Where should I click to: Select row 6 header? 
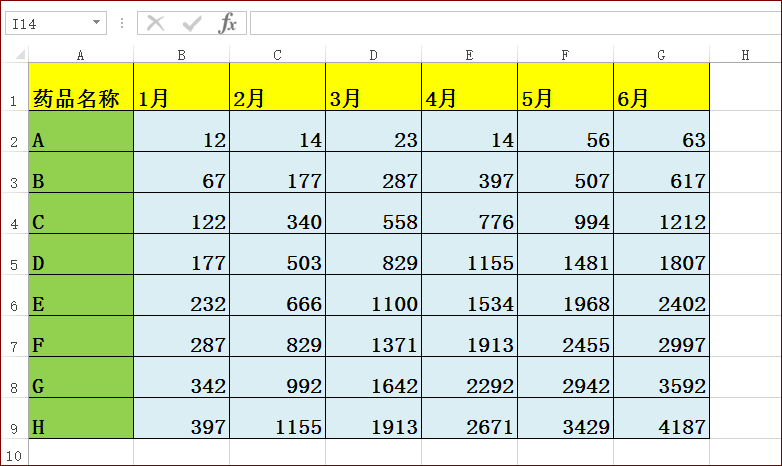[14, 295]
